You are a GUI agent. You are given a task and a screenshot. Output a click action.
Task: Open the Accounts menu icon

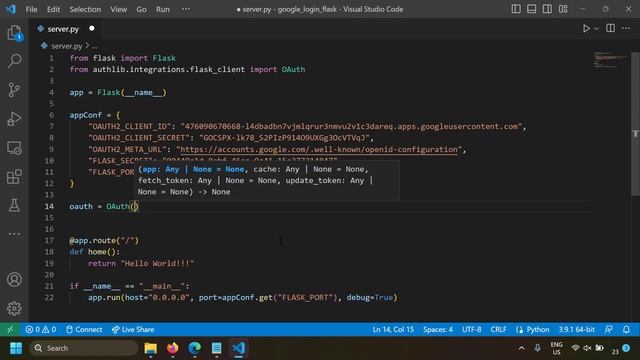point(14,280)
